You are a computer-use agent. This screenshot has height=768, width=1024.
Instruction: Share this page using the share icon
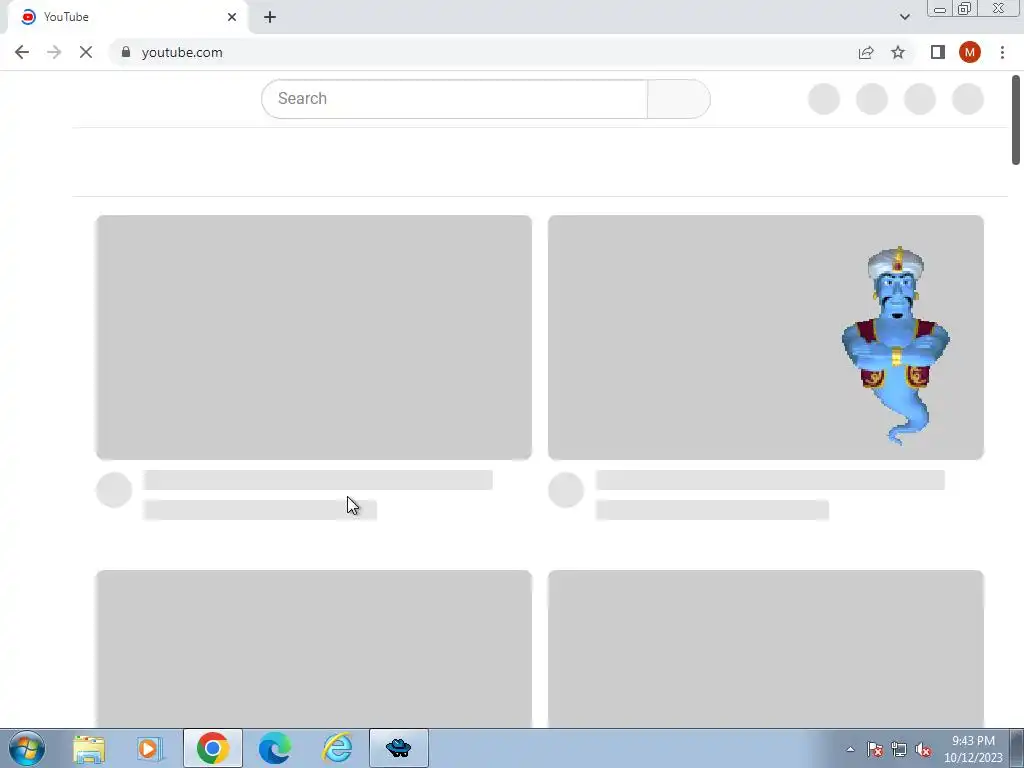click(x=866, y=52)
